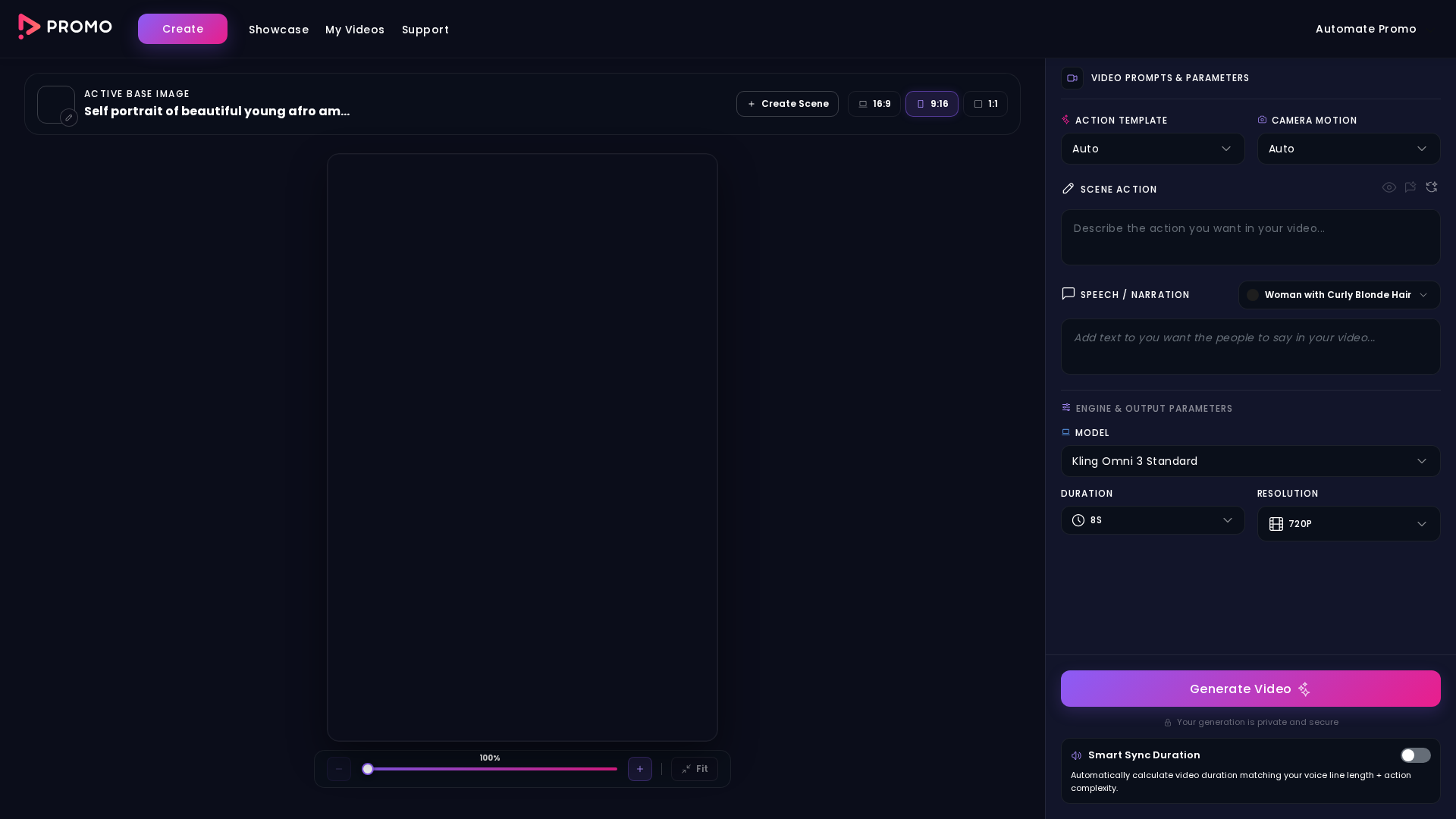
Task: Click the speech text input field
Action: (1250, 347)
